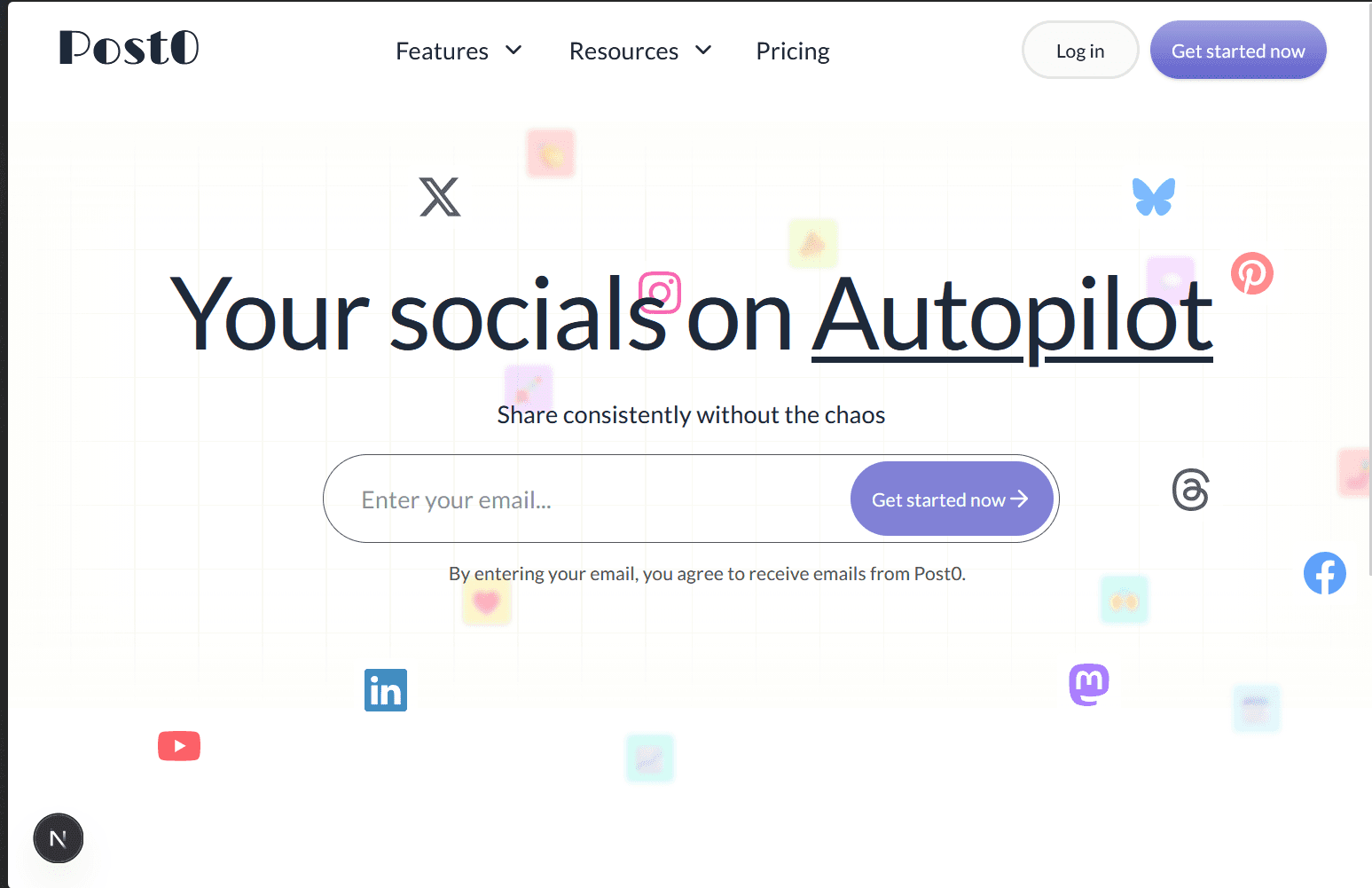Click the pink Instagram icon
Screen dimensions: 1372x888
[660, 293]
